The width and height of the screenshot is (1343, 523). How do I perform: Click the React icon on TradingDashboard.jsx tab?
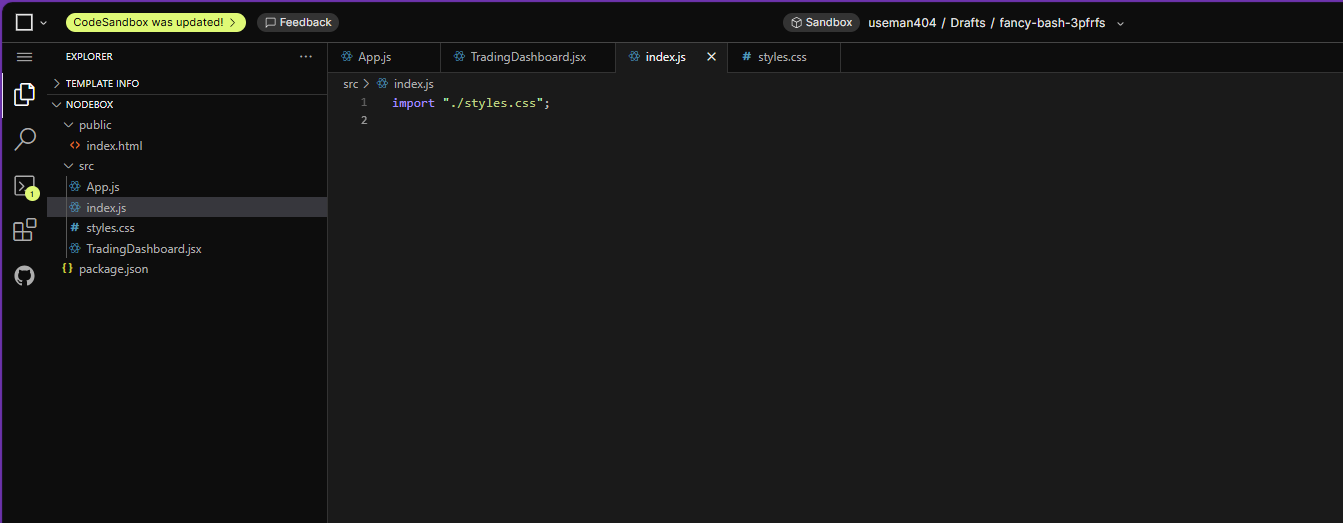(x=459, y=57)
